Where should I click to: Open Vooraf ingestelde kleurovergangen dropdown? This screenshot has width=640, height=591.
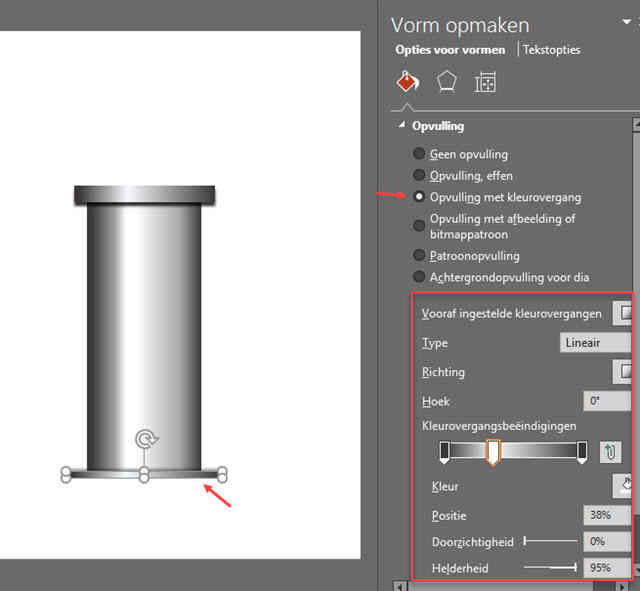coord(622,313)
